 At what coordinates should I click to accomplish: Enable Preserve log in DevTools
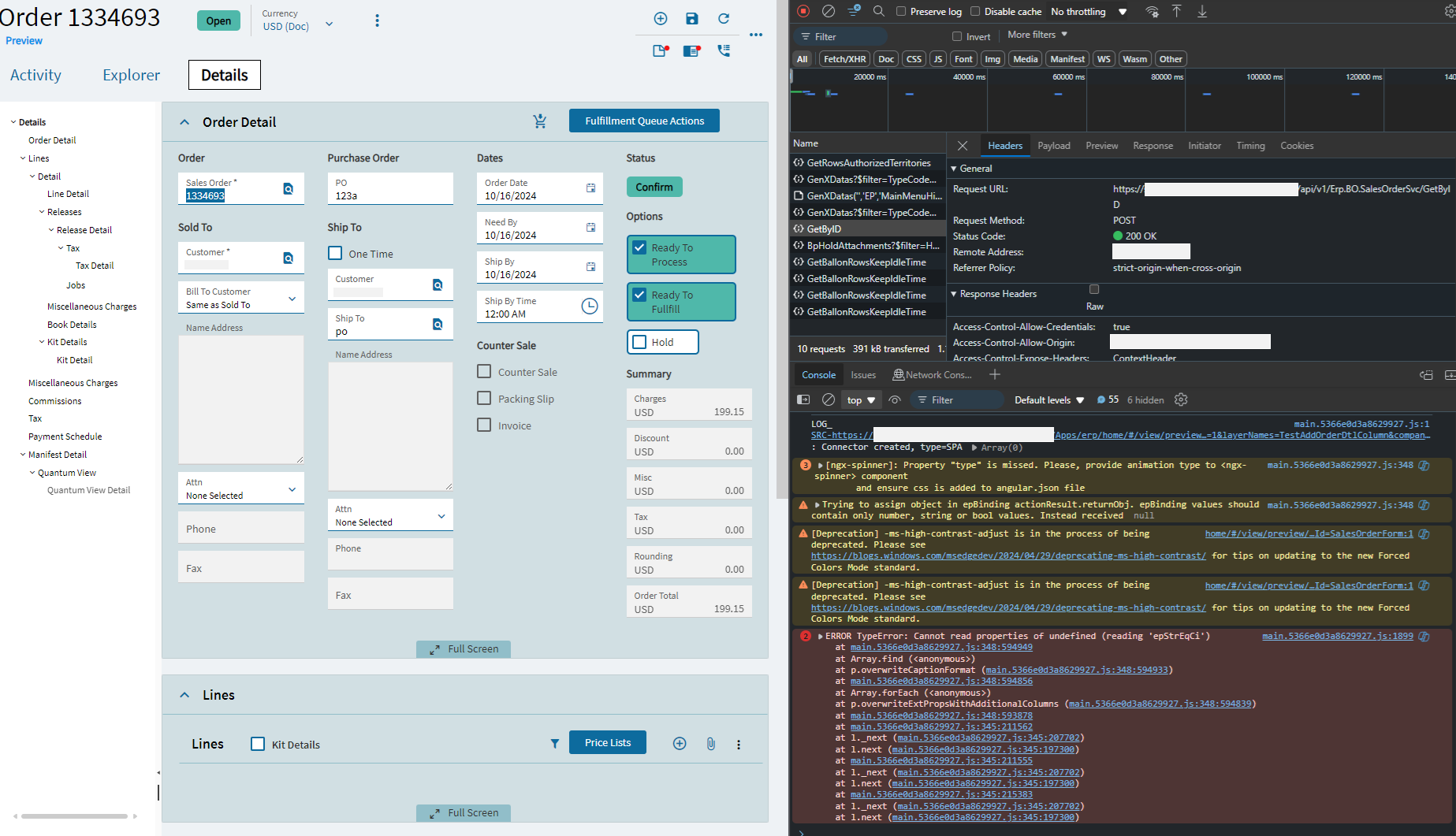[901, 12]
